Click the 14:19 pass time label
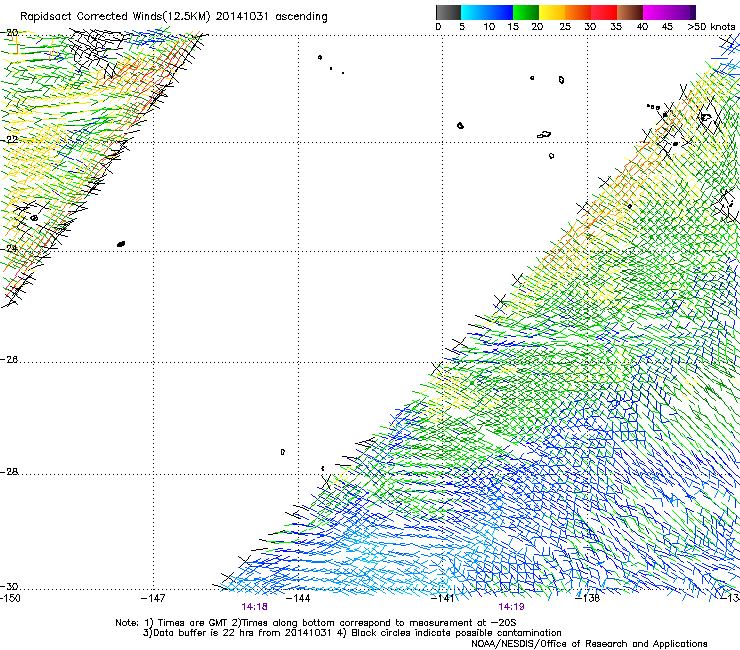 click(512, 607)
